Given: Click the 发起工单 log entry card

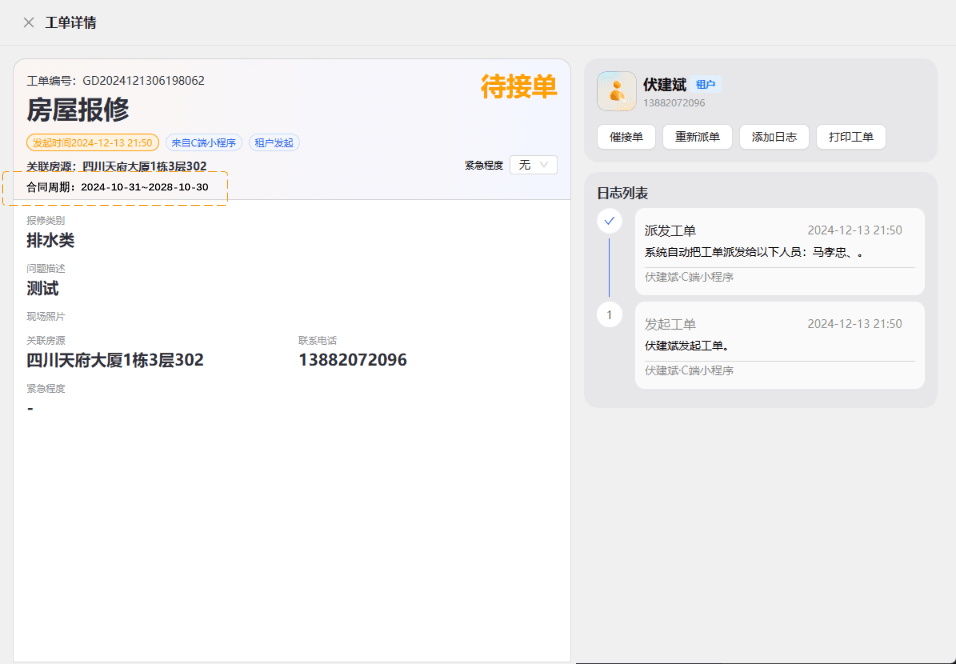Looking at the screenshot, I should [780, 345].
